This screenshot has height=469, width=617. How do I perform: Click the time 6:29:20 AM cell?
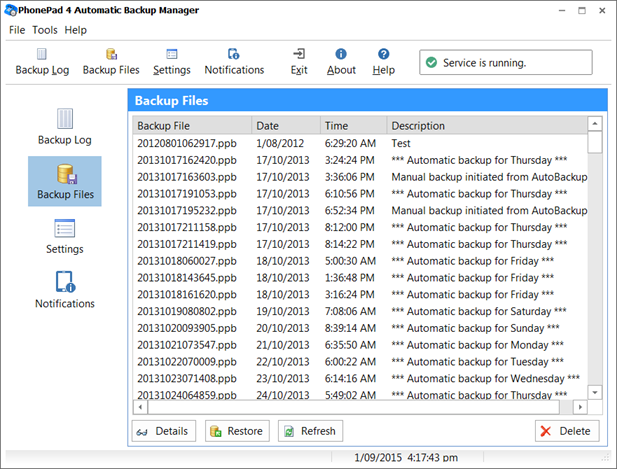click(350, 143)
